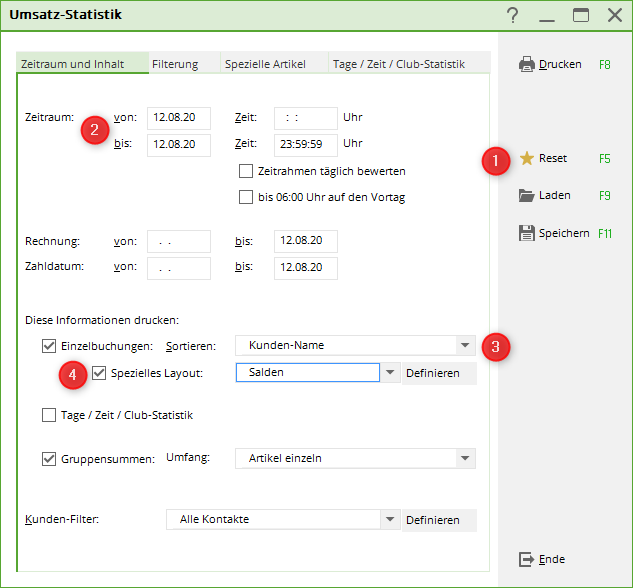Open help via question mark icon
Image resolution: width=633 pixels, height=588 pixels.
513,15
